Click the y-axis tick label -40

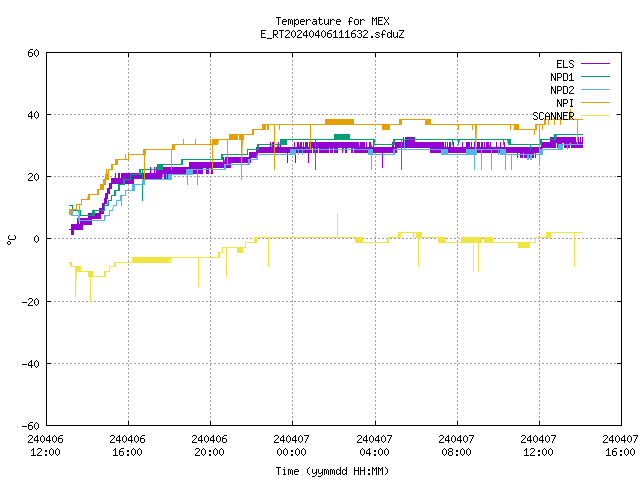[31, 364]
